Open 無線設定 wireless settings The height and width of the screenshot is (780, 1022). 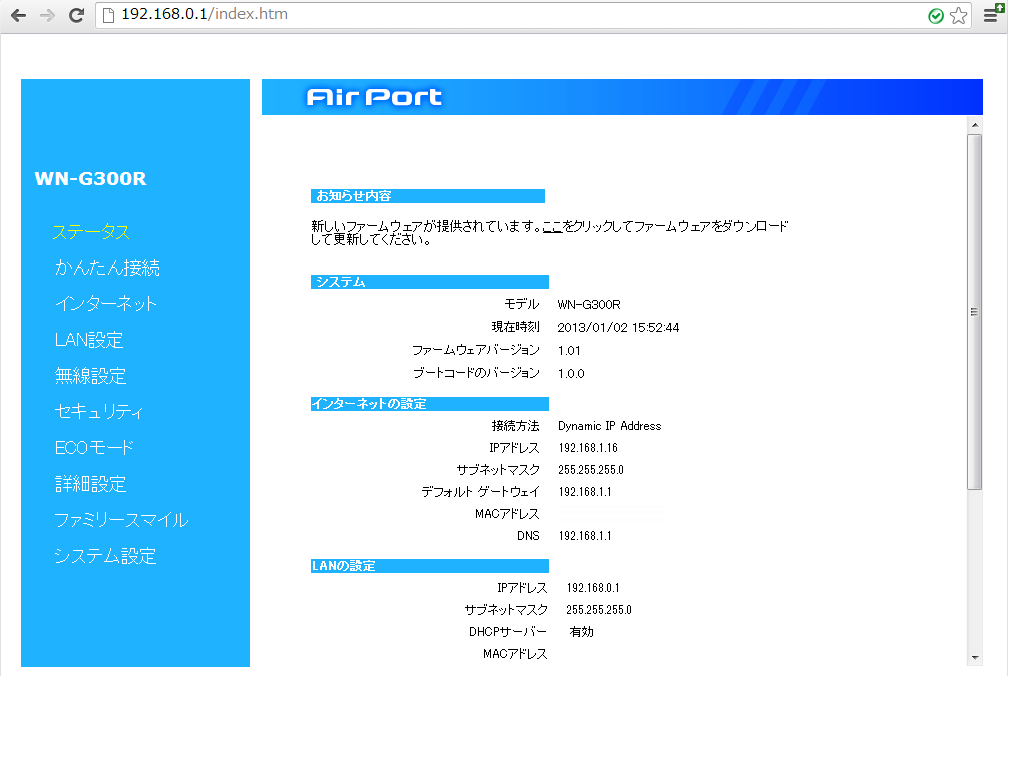pos(90,376)
